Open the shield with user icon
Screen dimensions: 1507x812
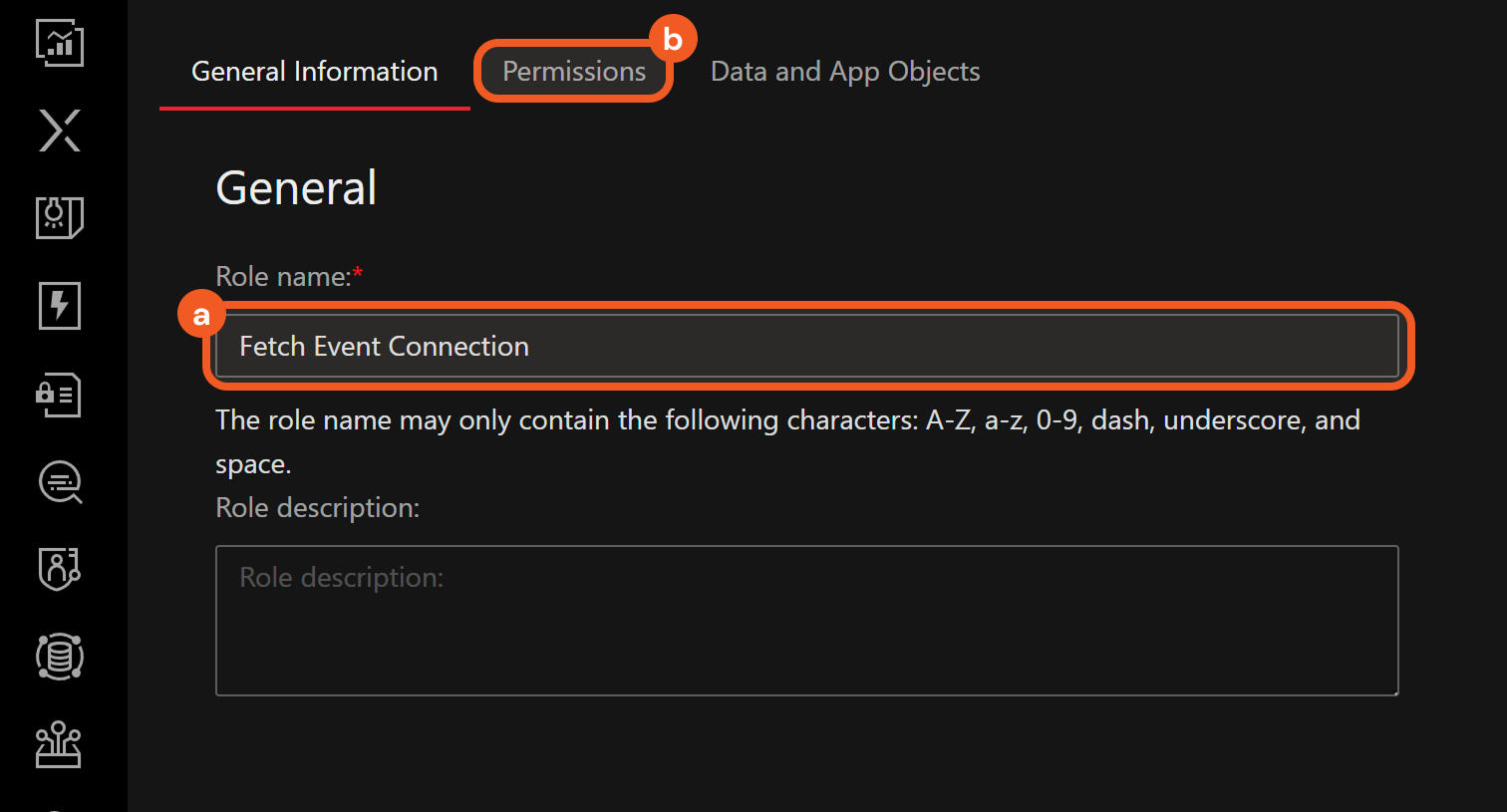pos(60,569)
